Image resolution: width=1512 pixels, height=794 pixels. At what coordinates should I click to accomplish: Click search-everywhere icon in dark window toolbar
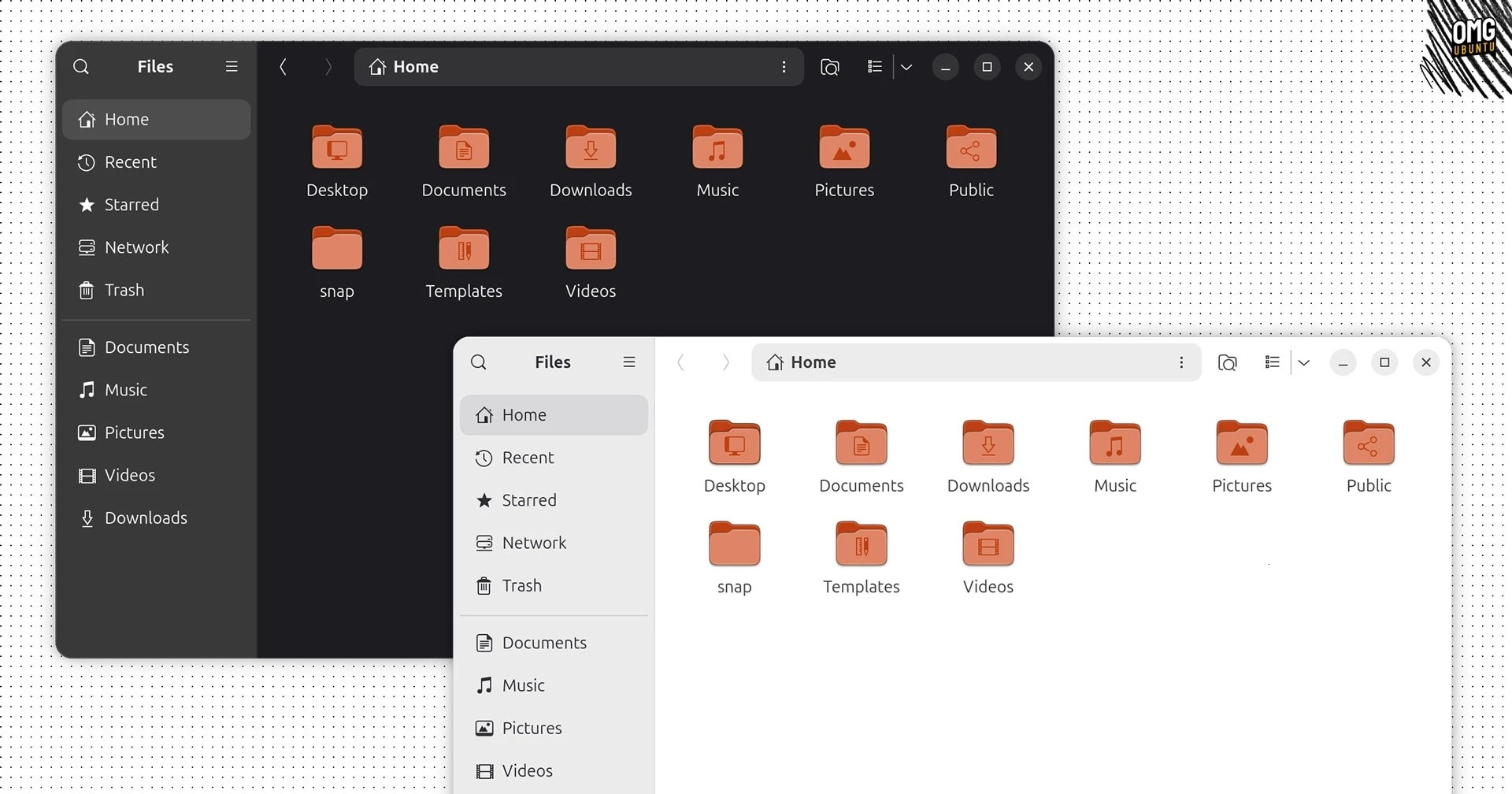(830, 67)
